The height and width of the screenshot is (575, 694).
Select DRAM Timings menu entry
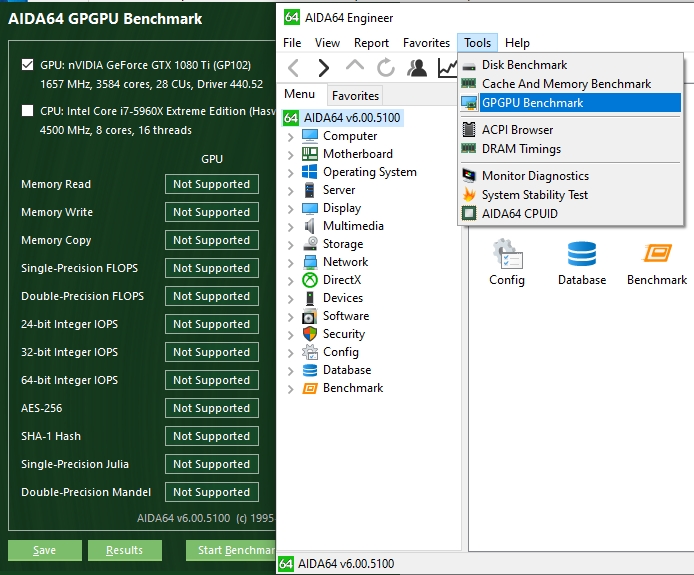coord(571,149)
